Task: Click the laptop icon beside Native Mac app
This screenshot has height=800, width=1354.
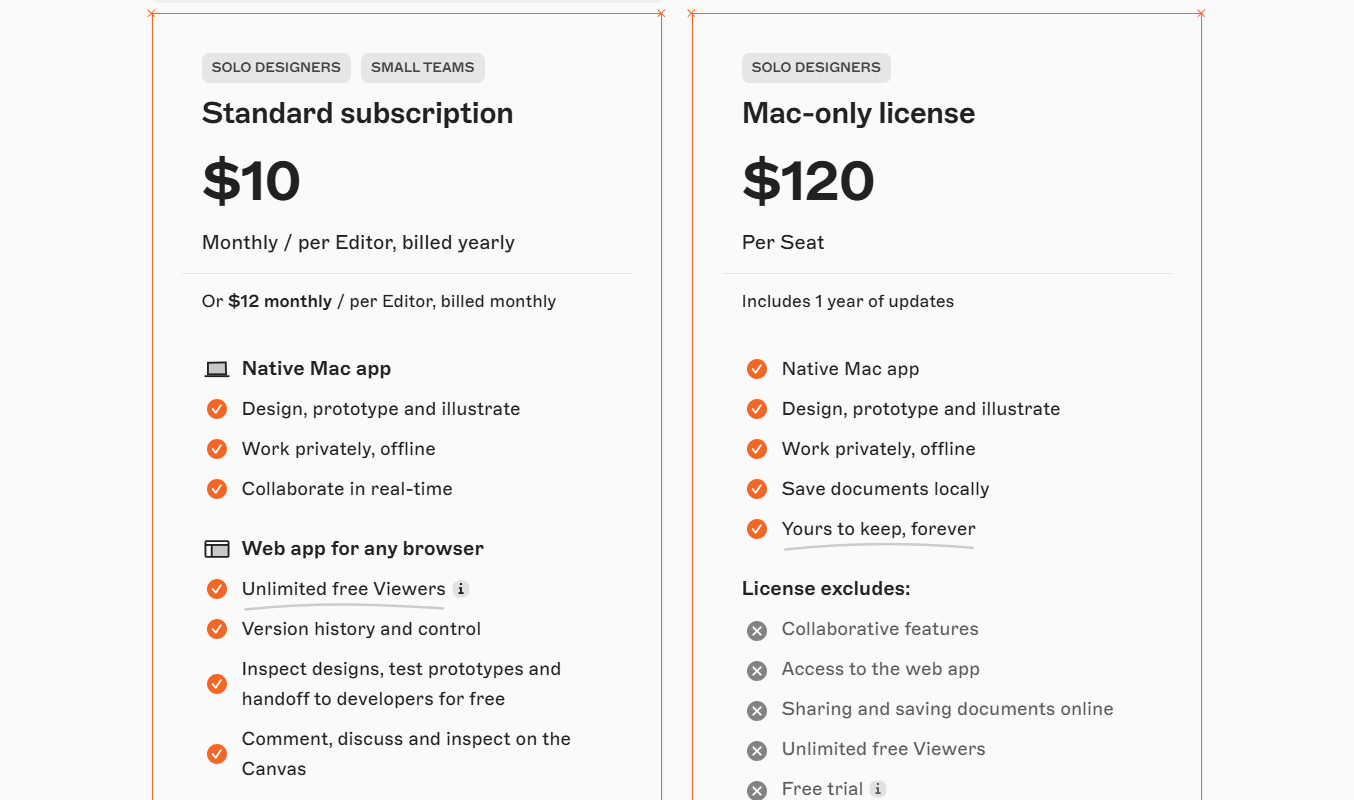Action: coord(217,369)
